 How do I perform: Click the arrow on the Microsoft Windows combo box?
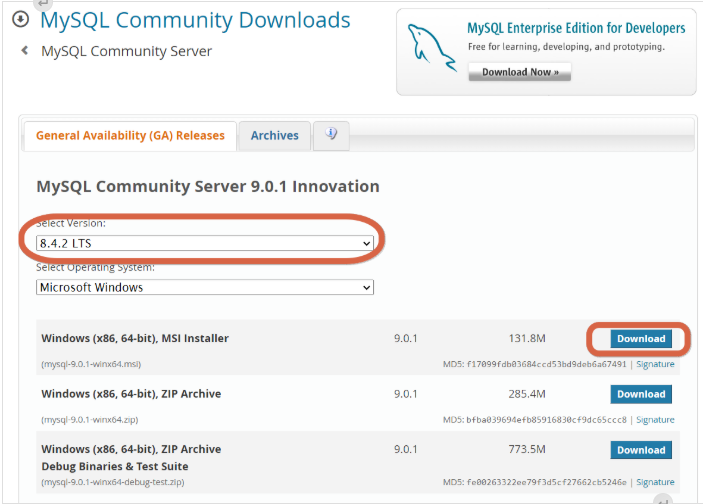click(x=366, y=287)
